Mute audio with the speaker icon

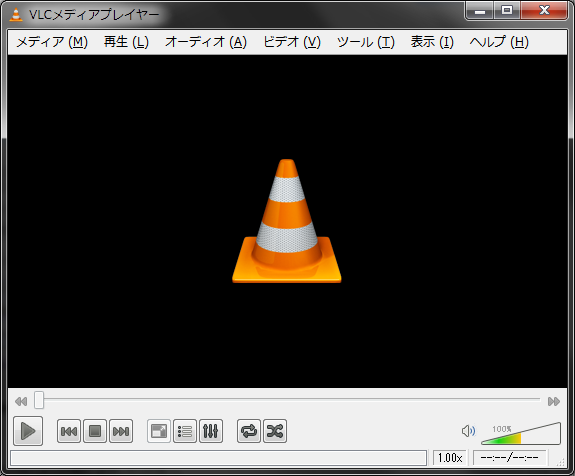(x=468, y=431)
